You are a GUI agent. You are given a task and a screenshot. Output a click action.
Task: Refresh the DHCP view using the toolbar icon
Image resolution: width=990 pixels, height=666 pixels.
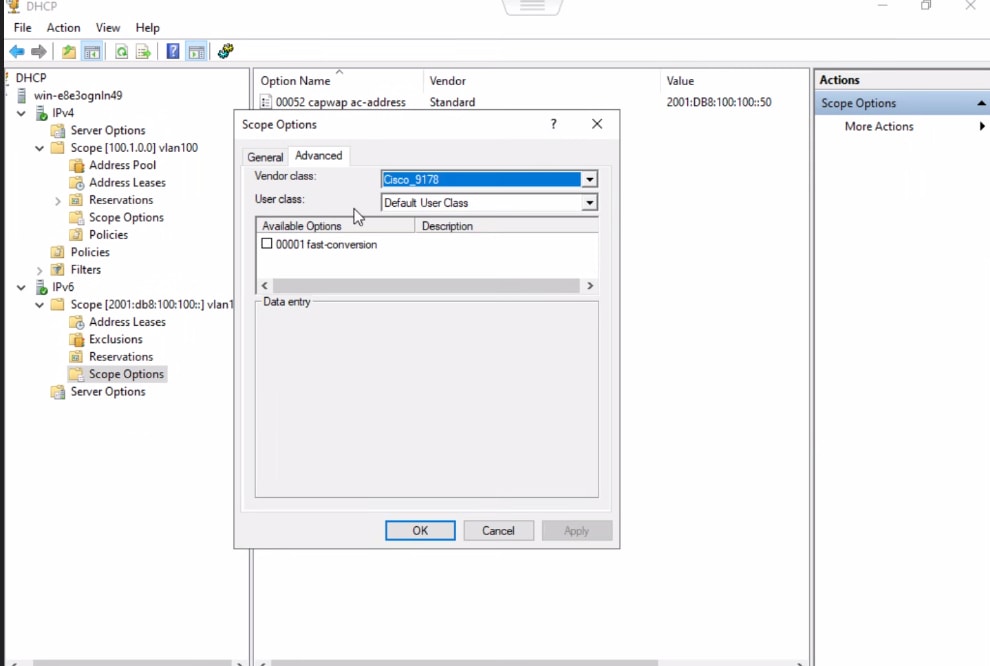[x=122, y=51]
